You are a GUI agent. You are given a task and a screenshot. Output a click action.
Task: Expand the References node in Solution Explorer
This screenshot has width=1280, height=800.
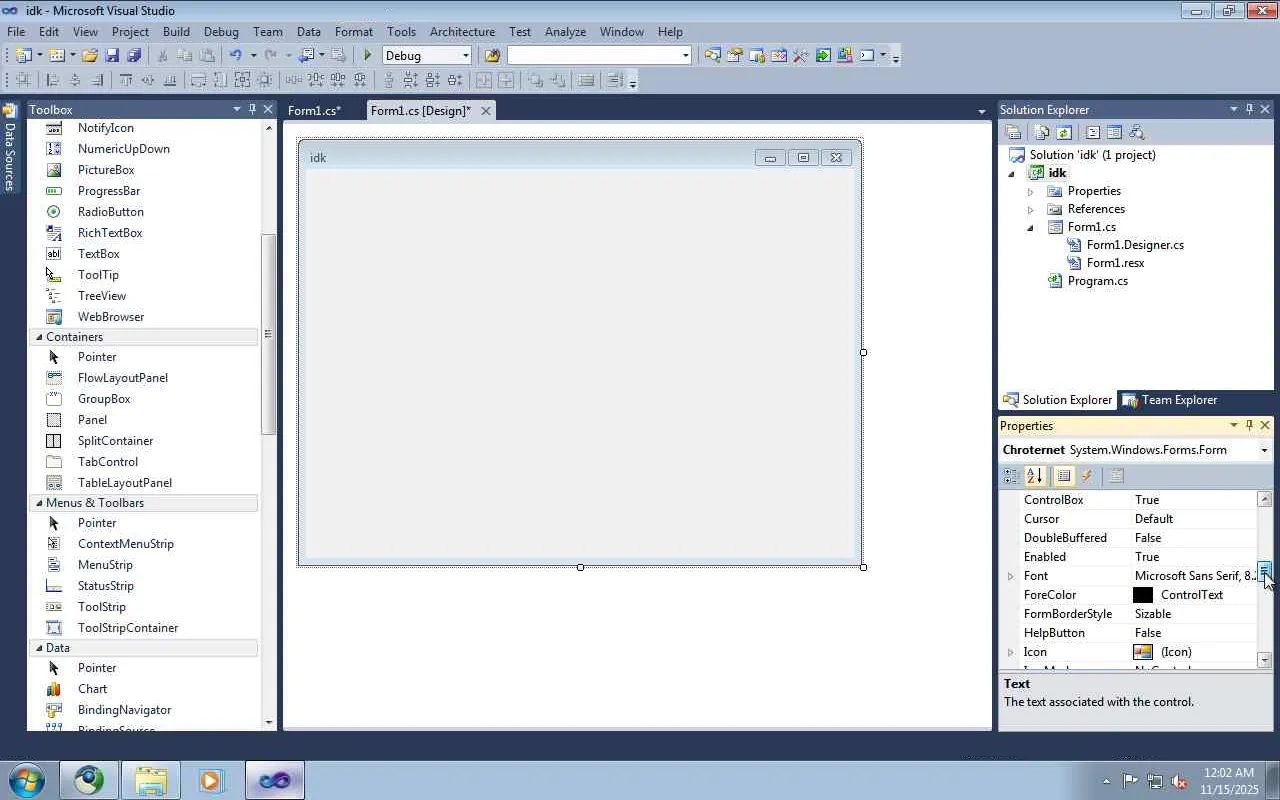point(1031,209)
